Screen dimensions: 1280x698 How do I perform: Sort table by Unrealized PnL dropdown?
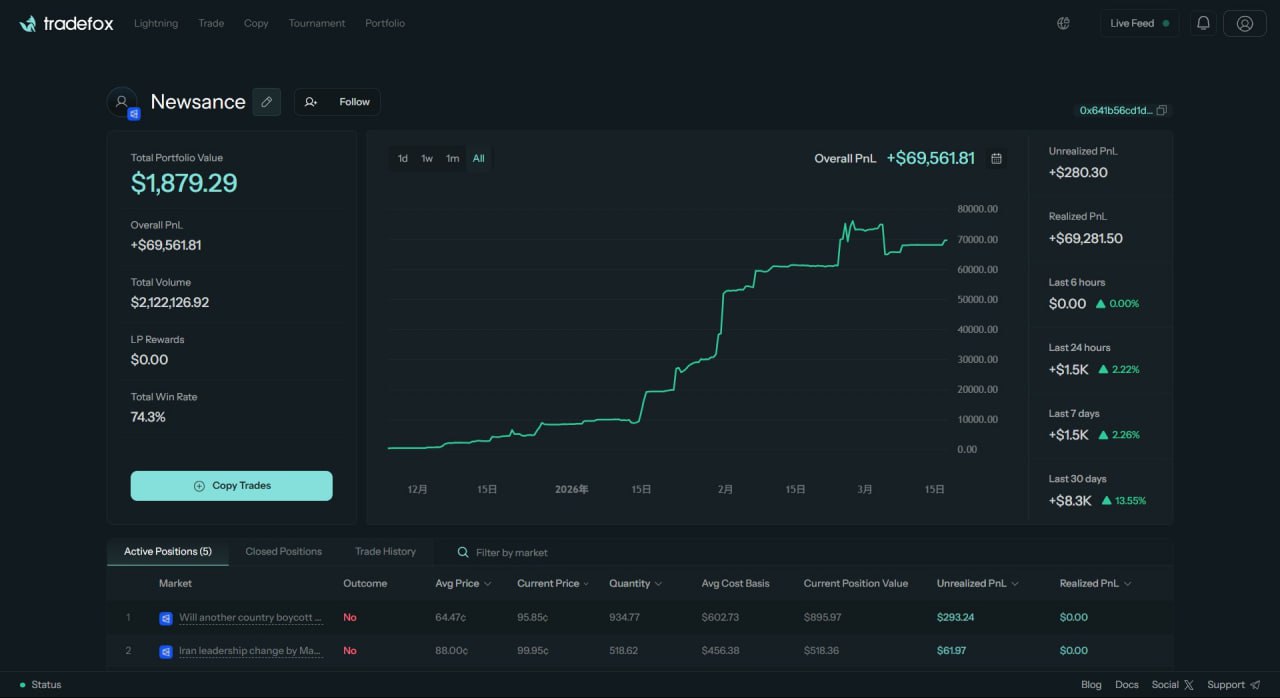click(977, 583)
